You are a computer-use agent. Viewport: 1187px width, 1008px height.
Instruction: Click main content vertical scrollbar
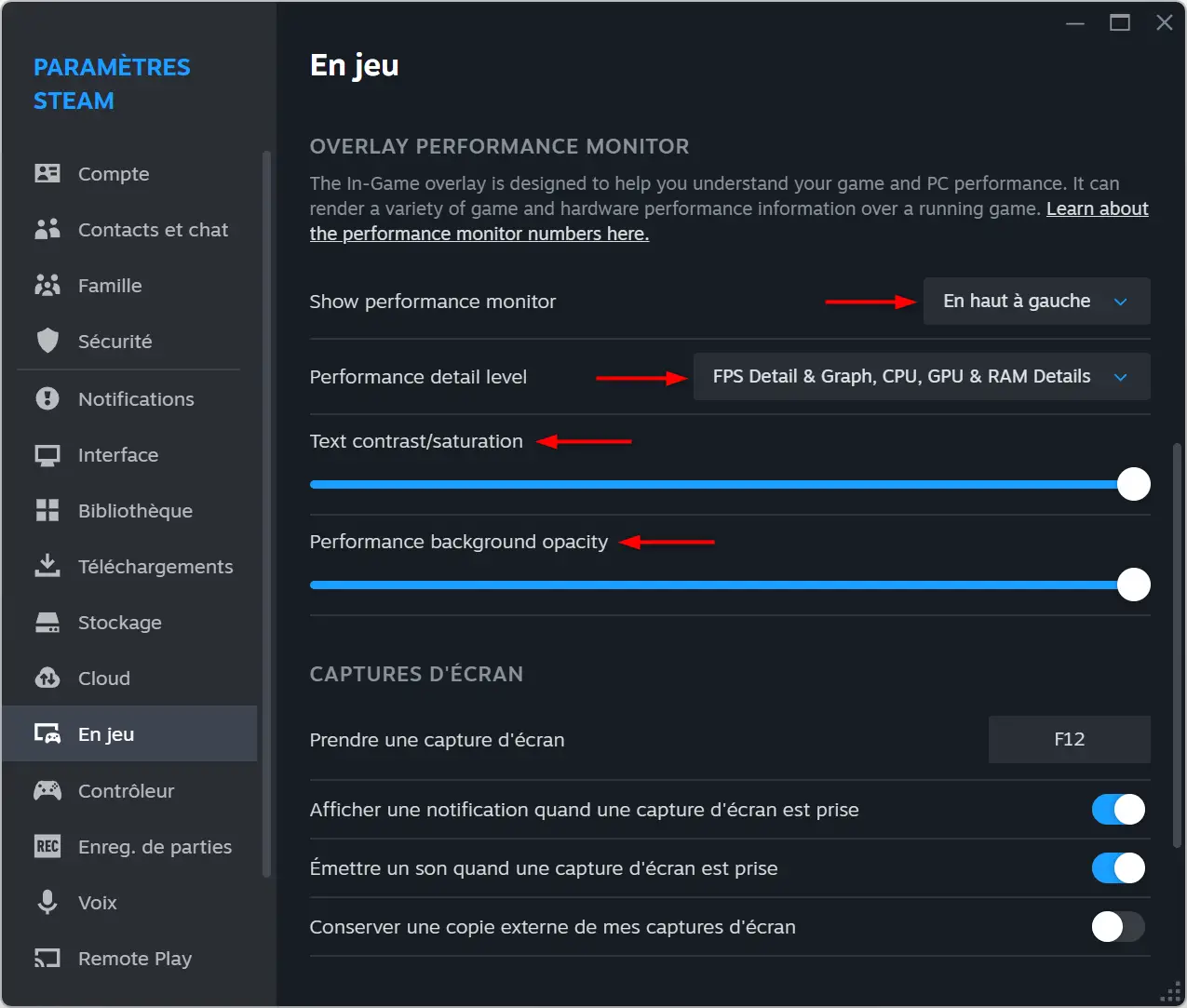click(1177, 645)
